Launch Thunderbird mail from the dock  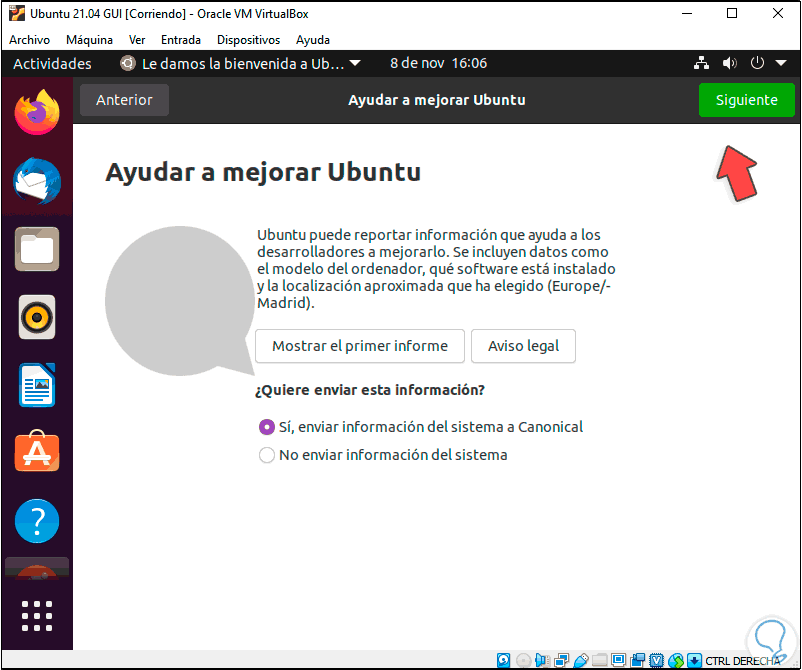tap(37, 181)
